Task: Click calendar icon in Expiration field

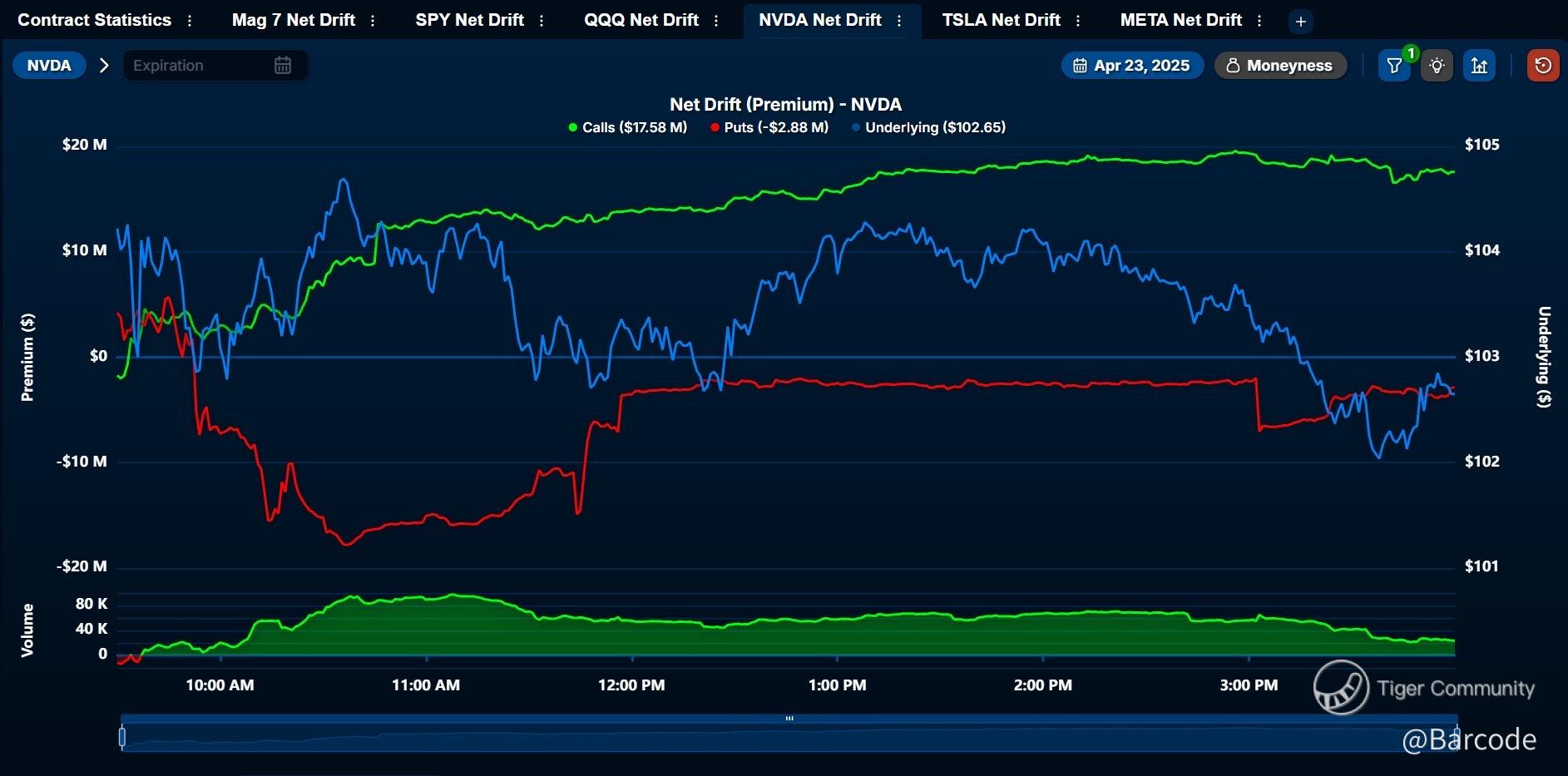Action: [283, 66]
